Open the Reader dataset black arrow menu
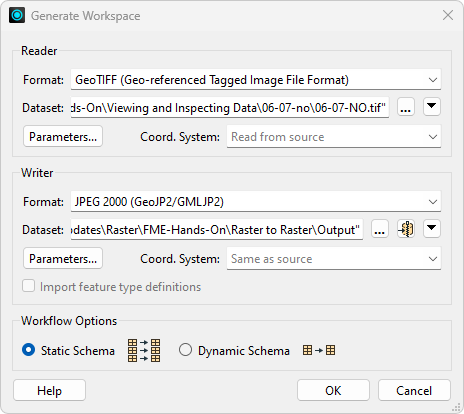Image resolution: width=464 pixels, height=414 pixels. [x=432, y=107]
